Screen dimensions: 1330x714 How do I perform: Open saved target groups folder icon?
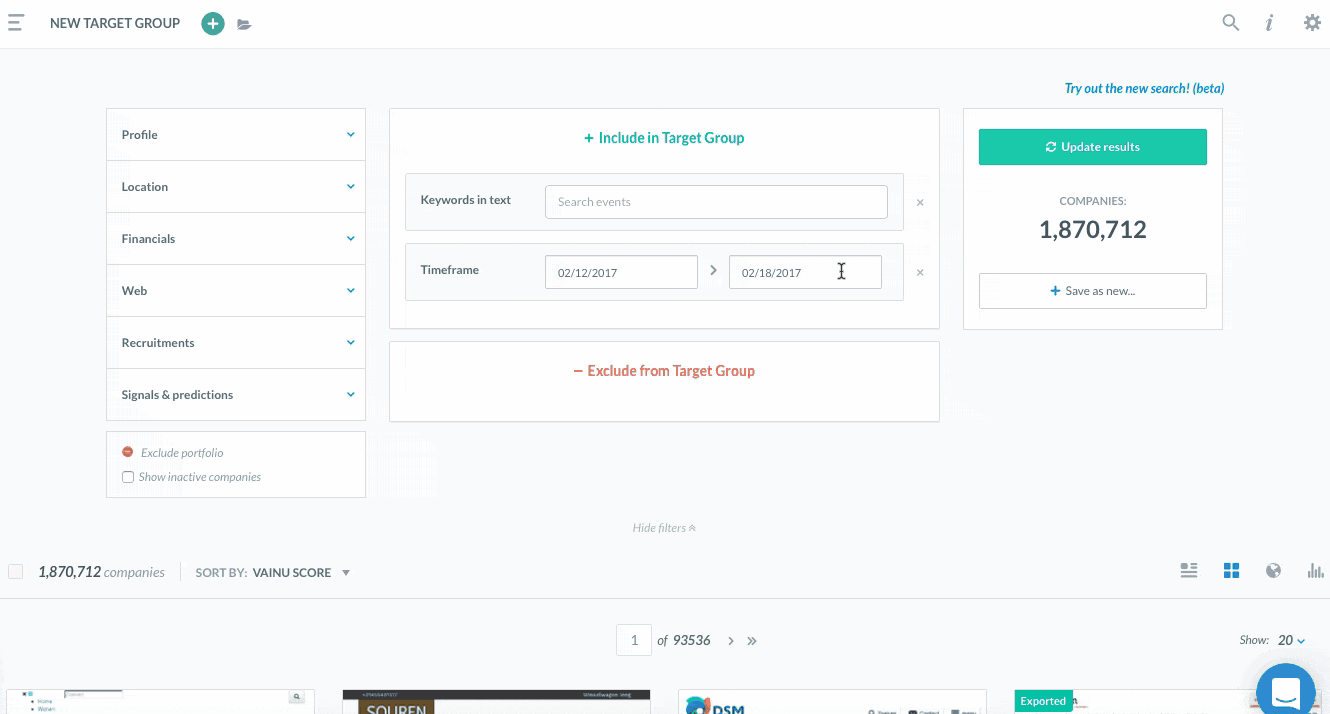point(244,24)
